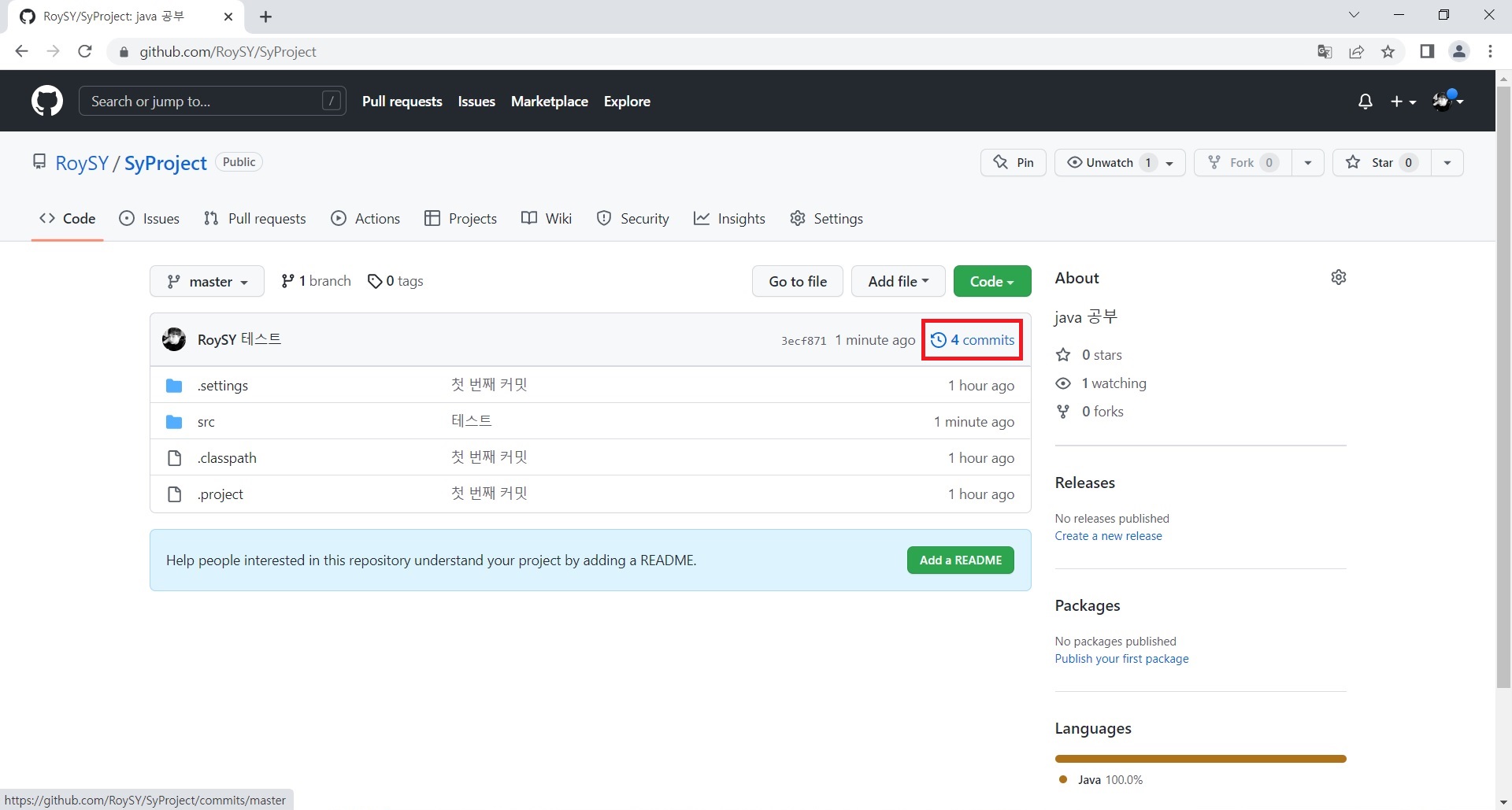
Task: Open the Wiki tab
Action: coord(547,219)
